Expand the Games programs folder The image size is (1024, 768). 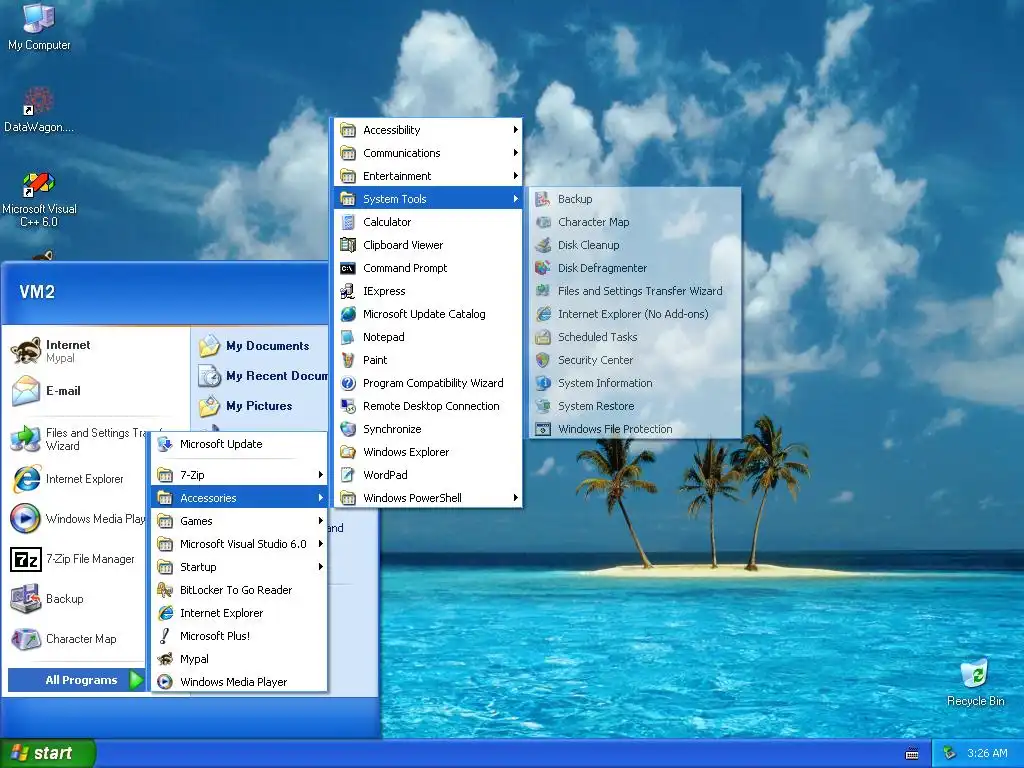click(x=239, y=520)
